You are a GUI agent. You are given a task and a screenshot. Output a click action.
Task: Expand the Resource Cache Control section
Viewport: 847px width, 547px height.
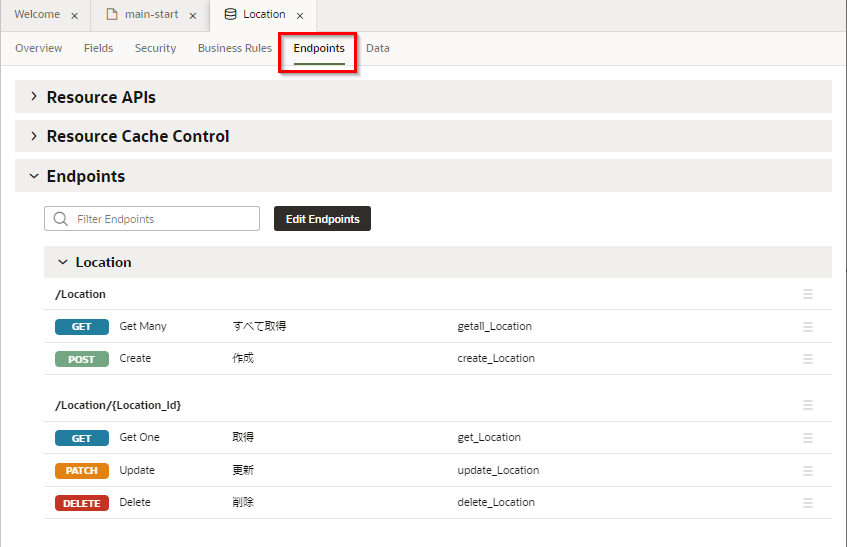pos(34,136)
